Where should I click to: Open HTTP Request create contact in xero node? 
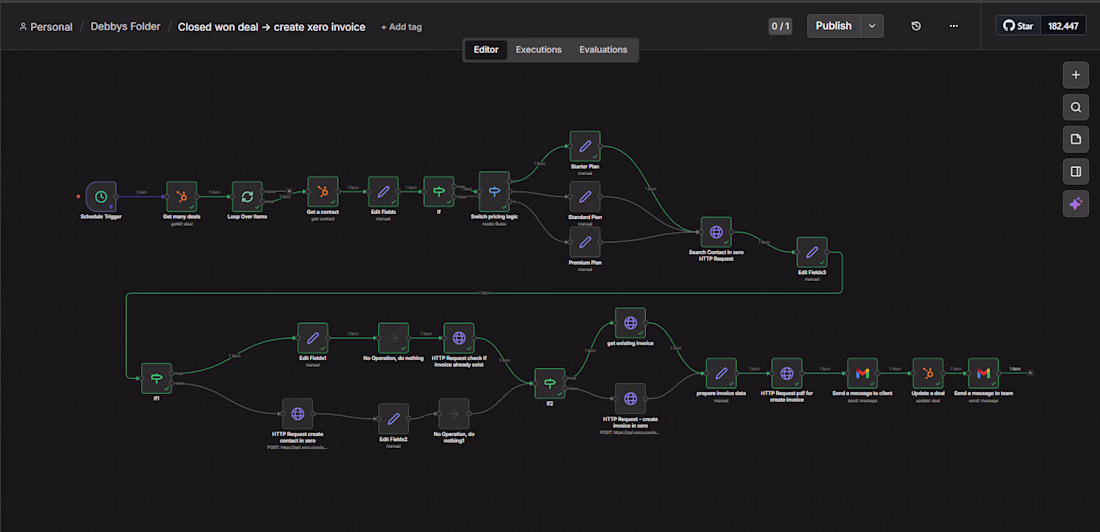[x=297, y=414]
